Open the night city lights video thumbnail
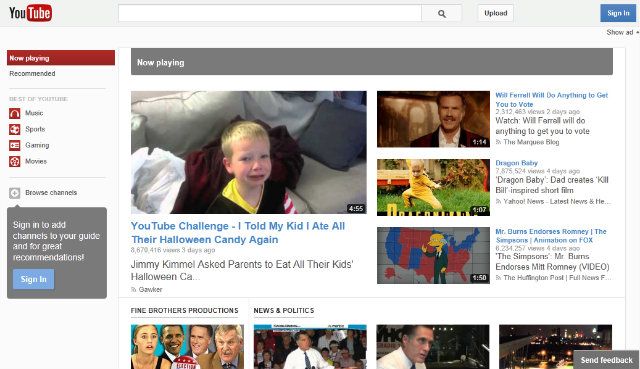Screen dimensions: 640x369 pos(556,347)
